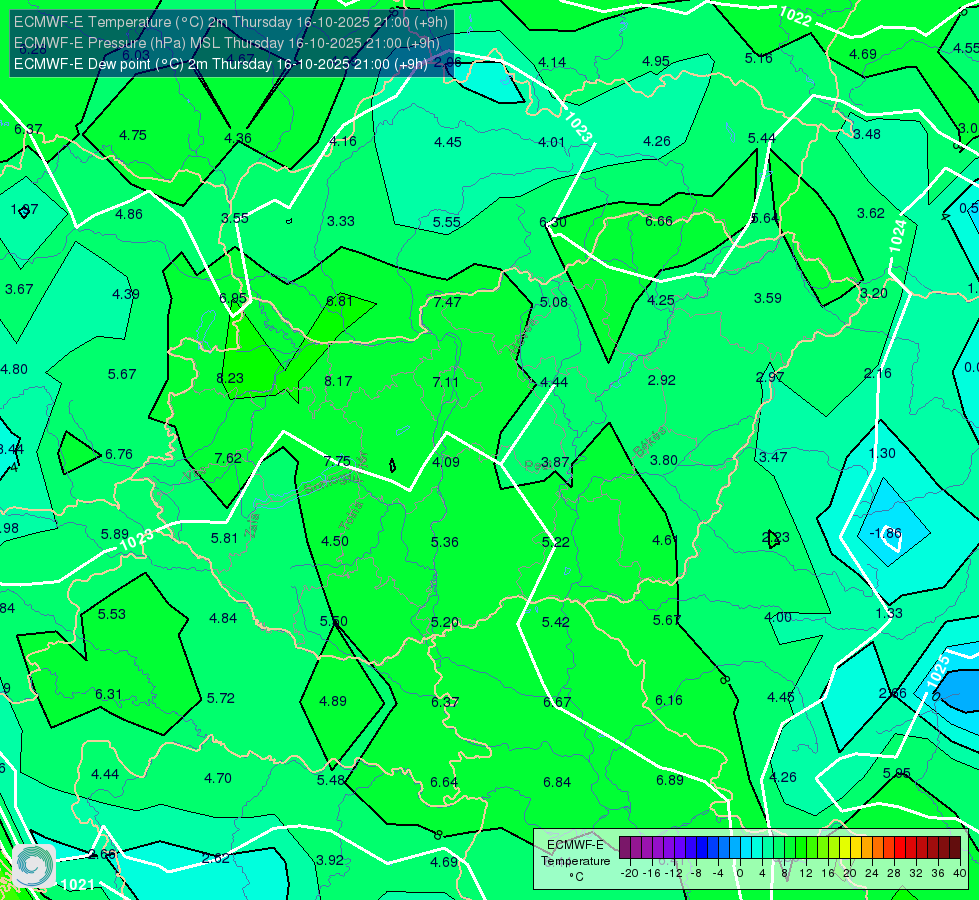Click the 1.30 dew point value
This screenshot has height=900, width=979.
[882, 453]
